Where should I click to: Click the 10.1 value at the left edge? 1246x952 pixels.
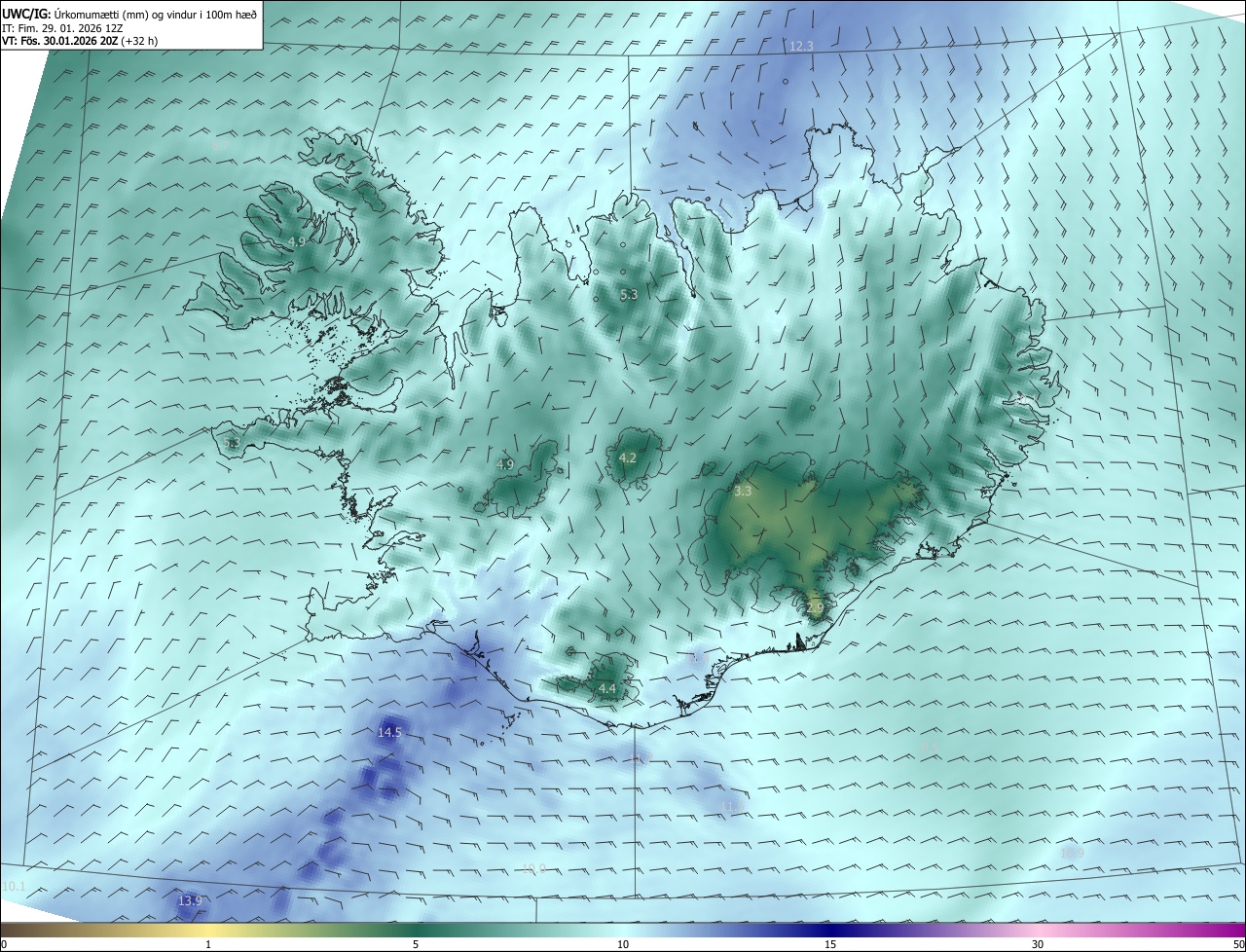(15, 887)
